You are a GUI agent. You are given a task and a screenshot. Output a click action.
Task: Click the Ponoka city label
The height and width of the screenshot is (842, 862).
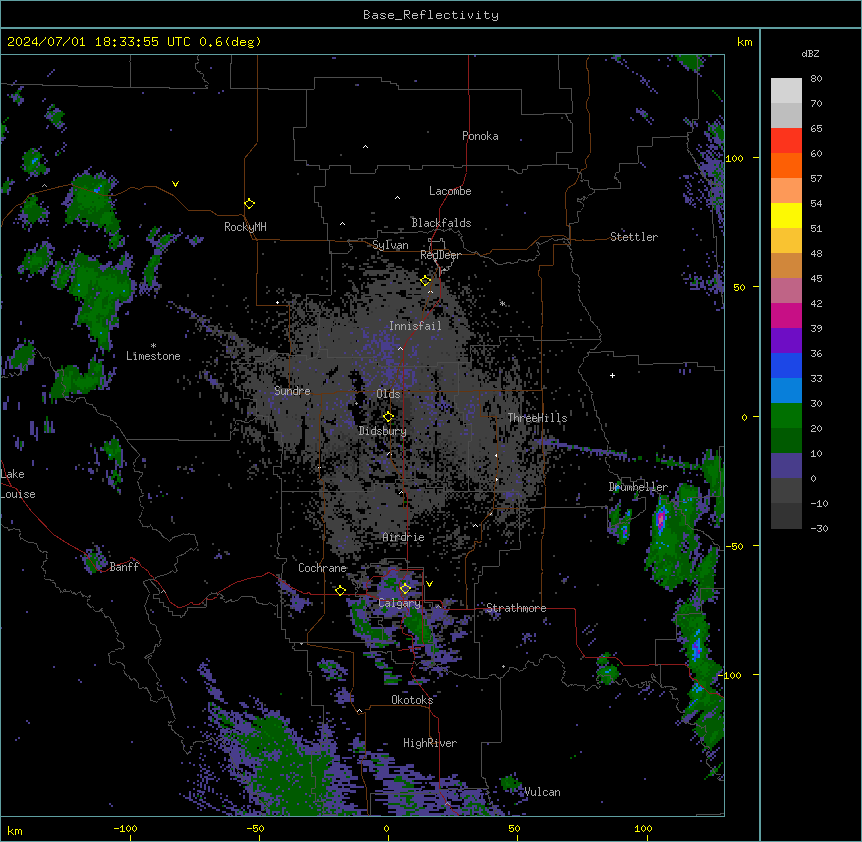(480, 136)
